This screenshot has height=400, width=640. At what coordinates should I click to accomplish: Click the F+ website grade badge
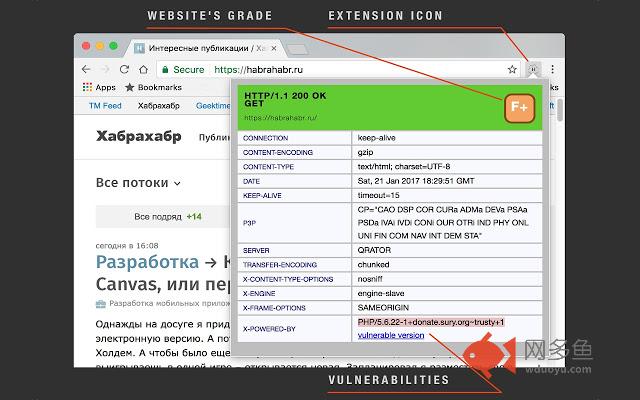520,108
